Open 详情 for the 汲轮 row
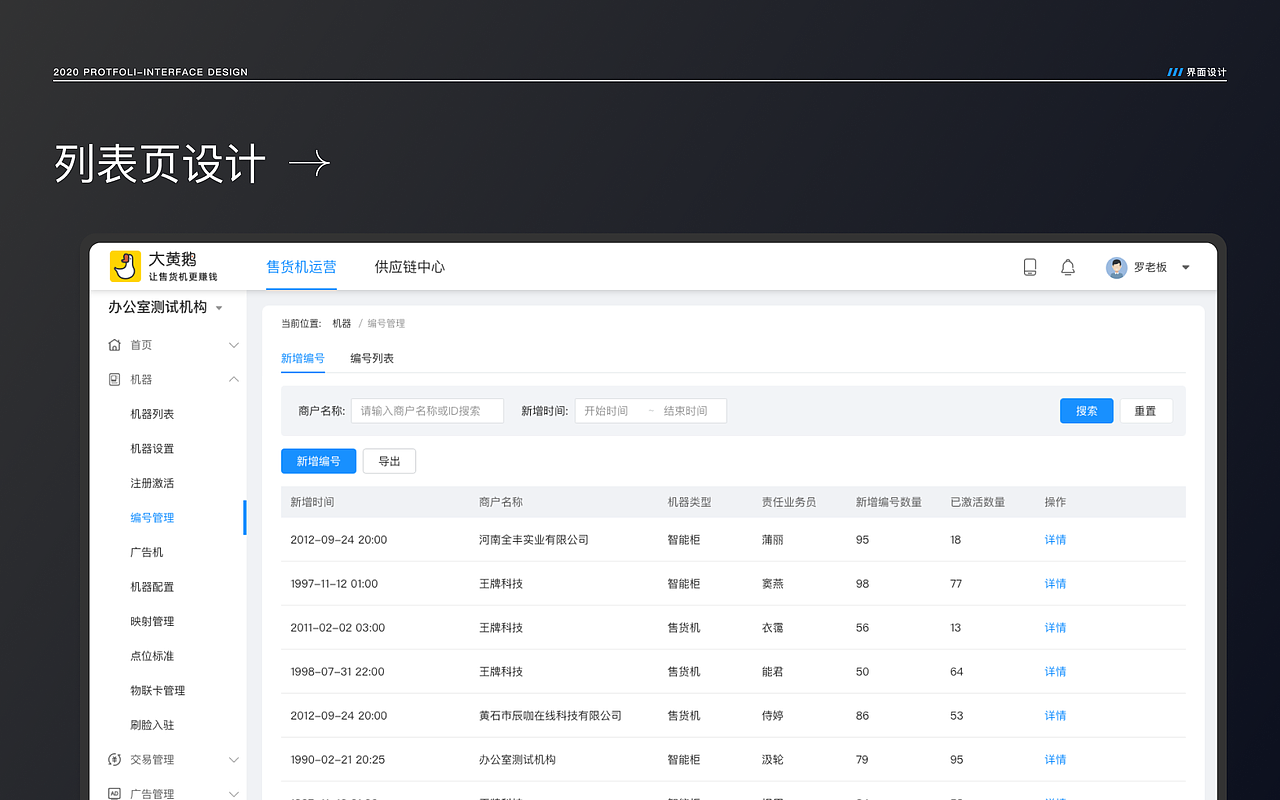Screen dimensions: 1280x800 pyautogui.click(x=1055, y=760)
